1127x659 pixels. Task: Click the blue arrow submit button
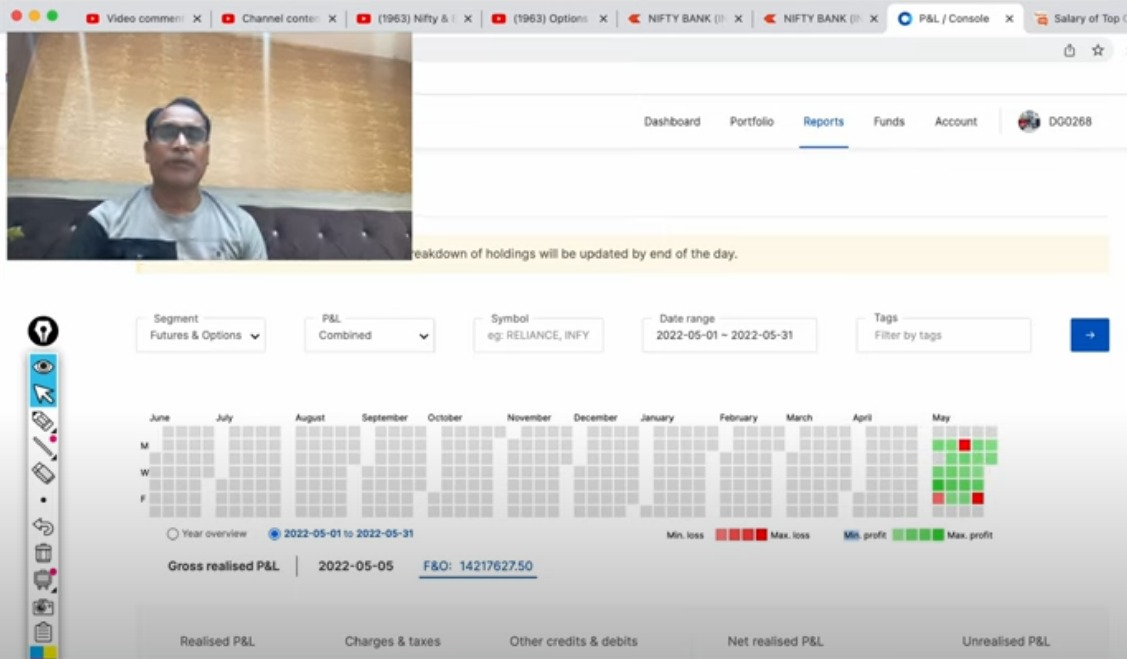1089,335
